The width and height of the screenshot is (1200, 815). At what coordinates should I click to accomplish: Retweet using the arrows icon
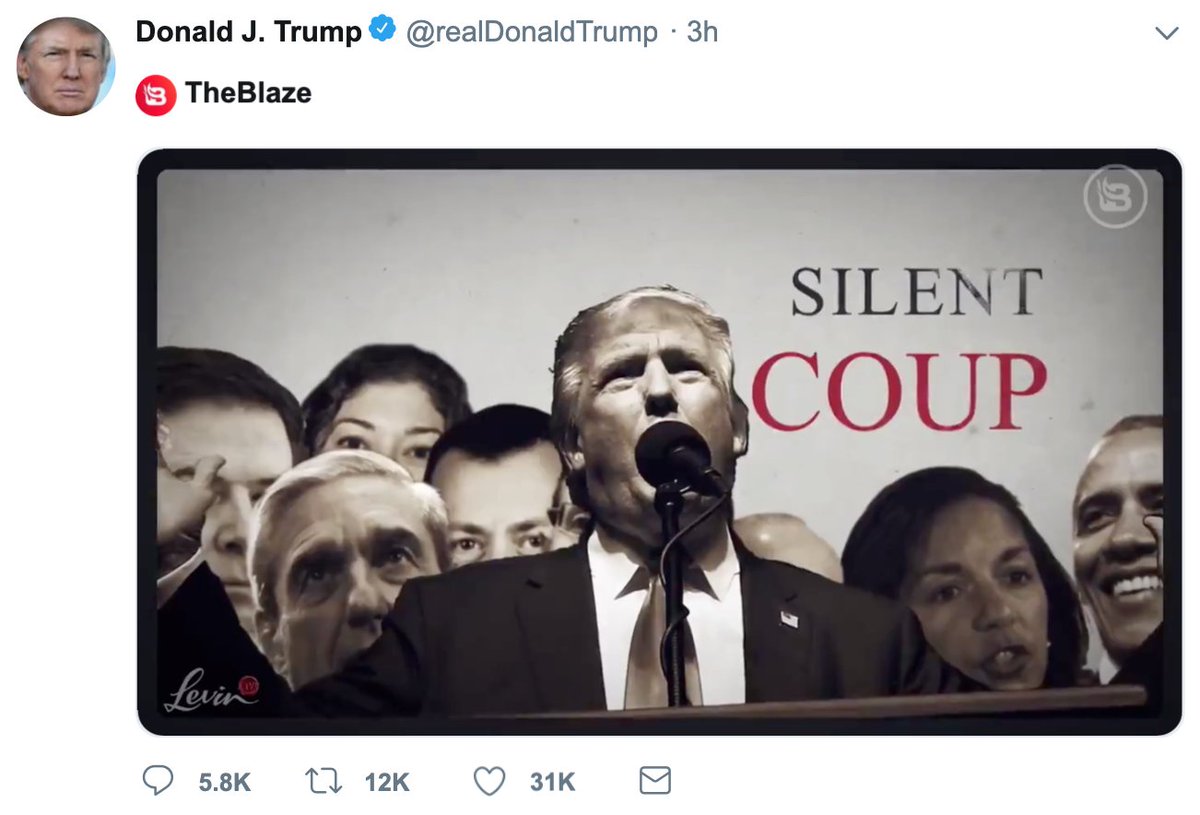323,781
